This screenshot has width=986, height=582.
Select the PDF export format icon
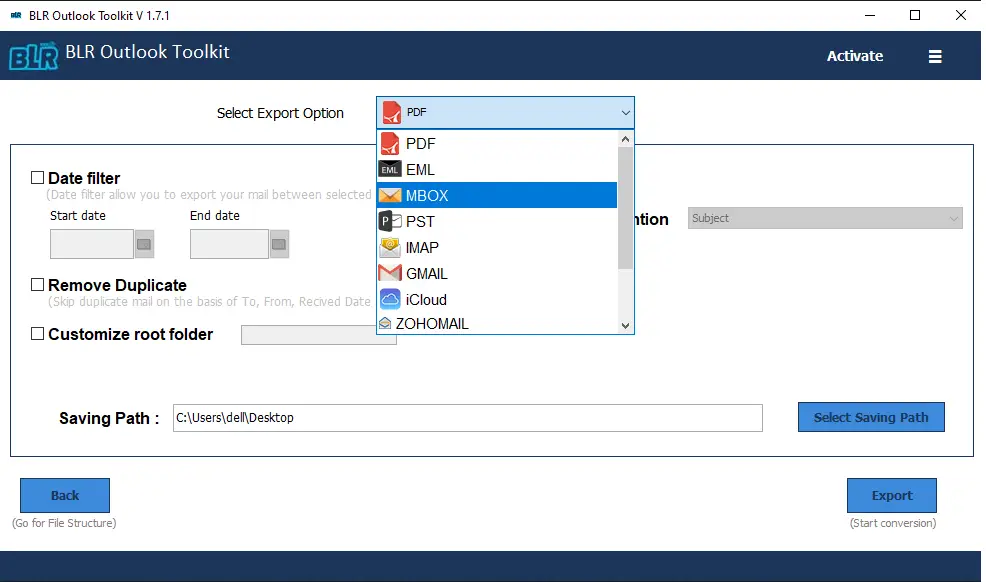pos(391,143)
